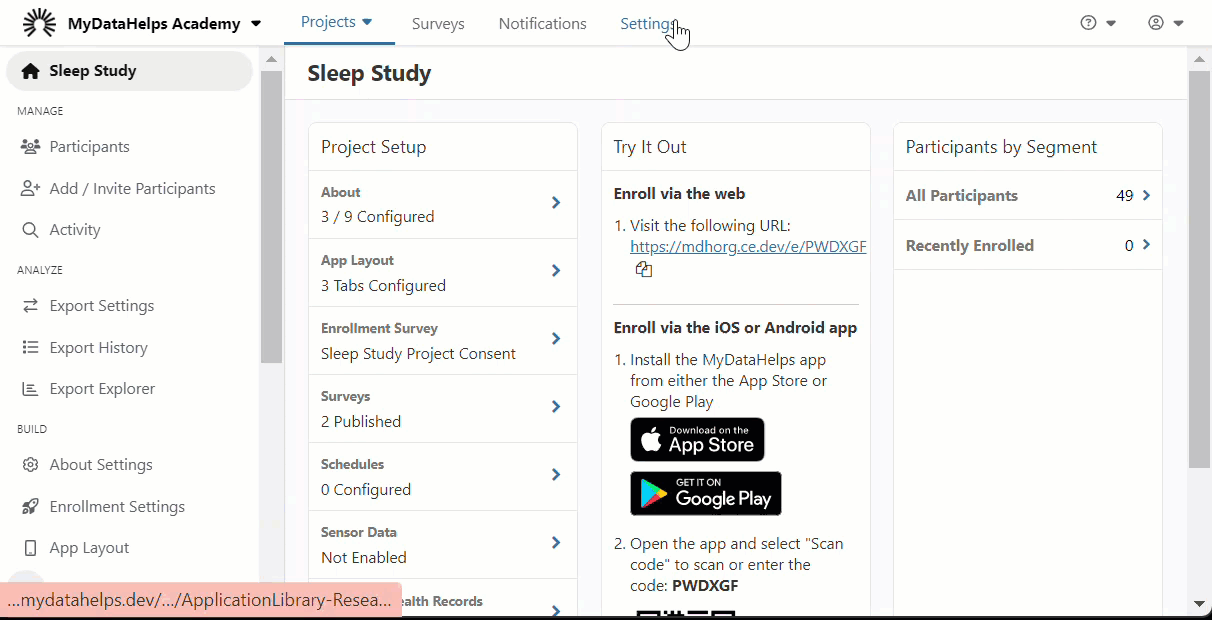
Task: Click the Export Settings arrows icon
Action: (30, 306)
